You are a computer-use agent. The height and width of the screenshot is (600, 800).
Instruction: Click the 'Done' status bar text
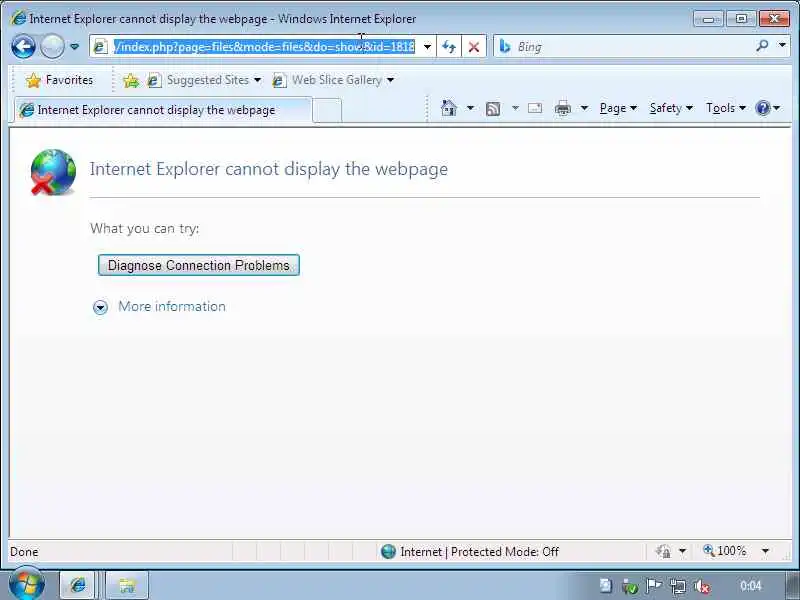point(24,552)
